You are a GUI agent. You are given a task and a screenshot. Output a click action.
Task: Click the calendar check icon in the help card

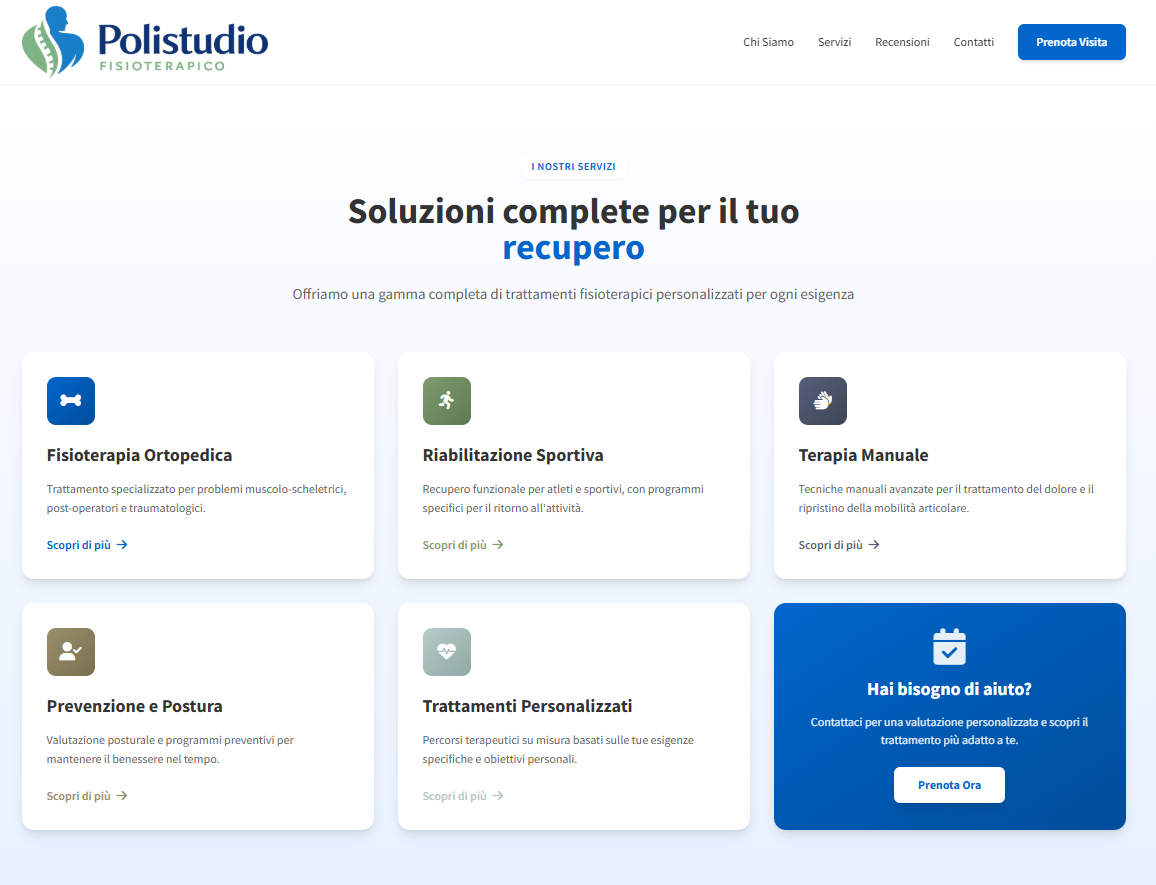949,647
